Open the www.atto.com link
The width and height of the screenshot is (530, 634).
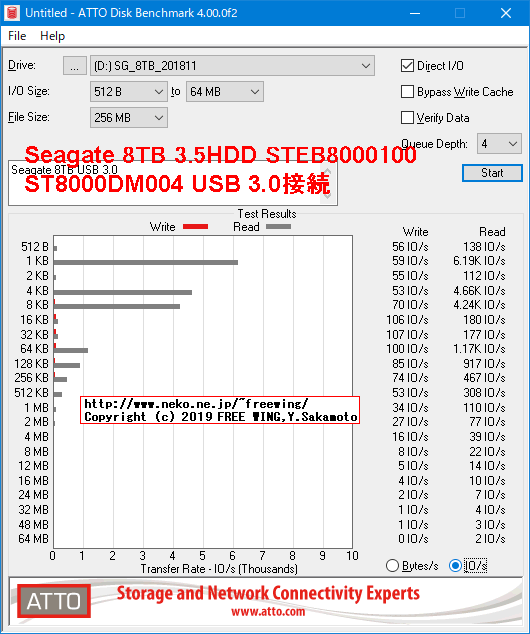(268, 611)
